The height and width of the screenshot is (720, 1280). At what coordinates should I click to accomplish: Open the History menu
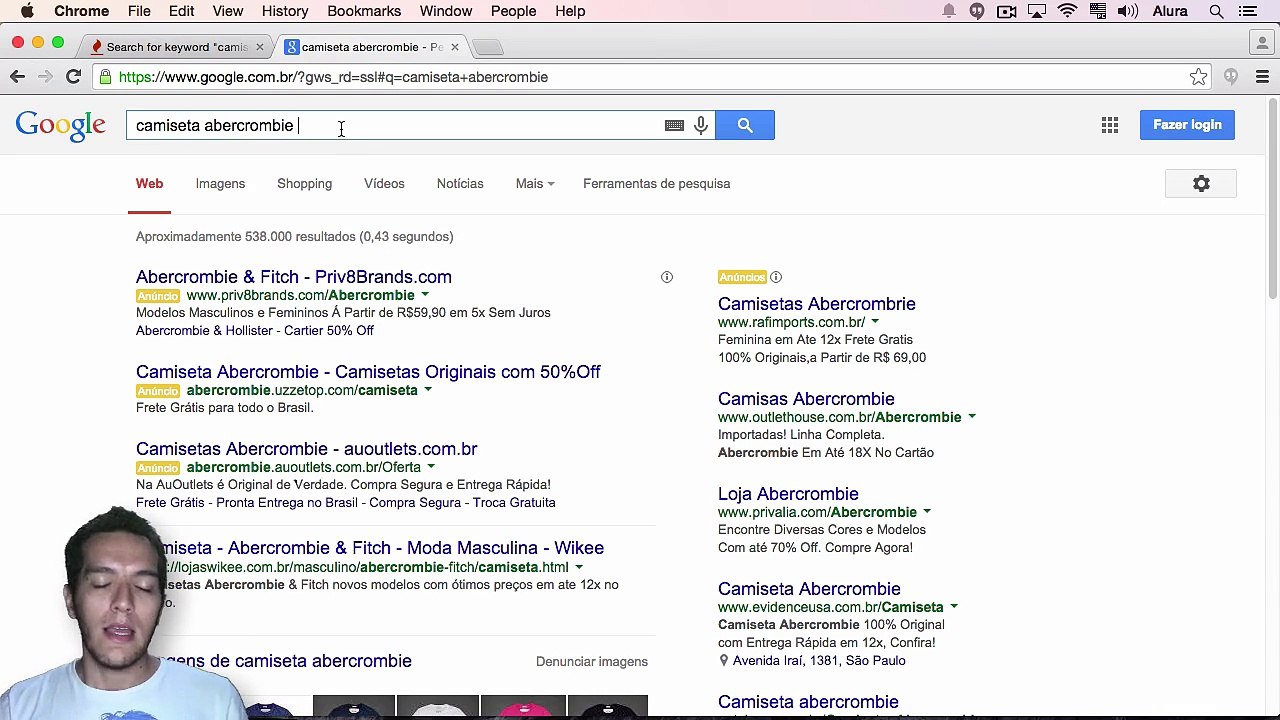(x=285, y=11)
